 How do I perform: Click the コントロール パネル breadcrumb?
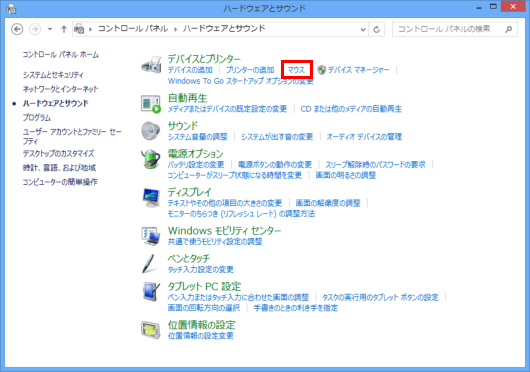point(133,29)
